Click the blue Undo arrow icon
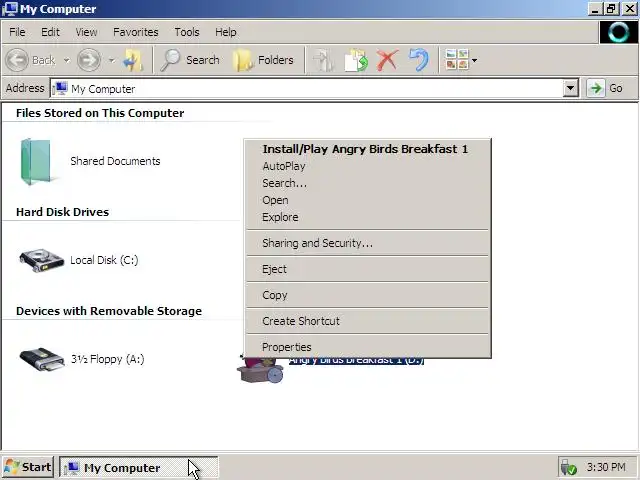The image size is (640, 480). 419,60
